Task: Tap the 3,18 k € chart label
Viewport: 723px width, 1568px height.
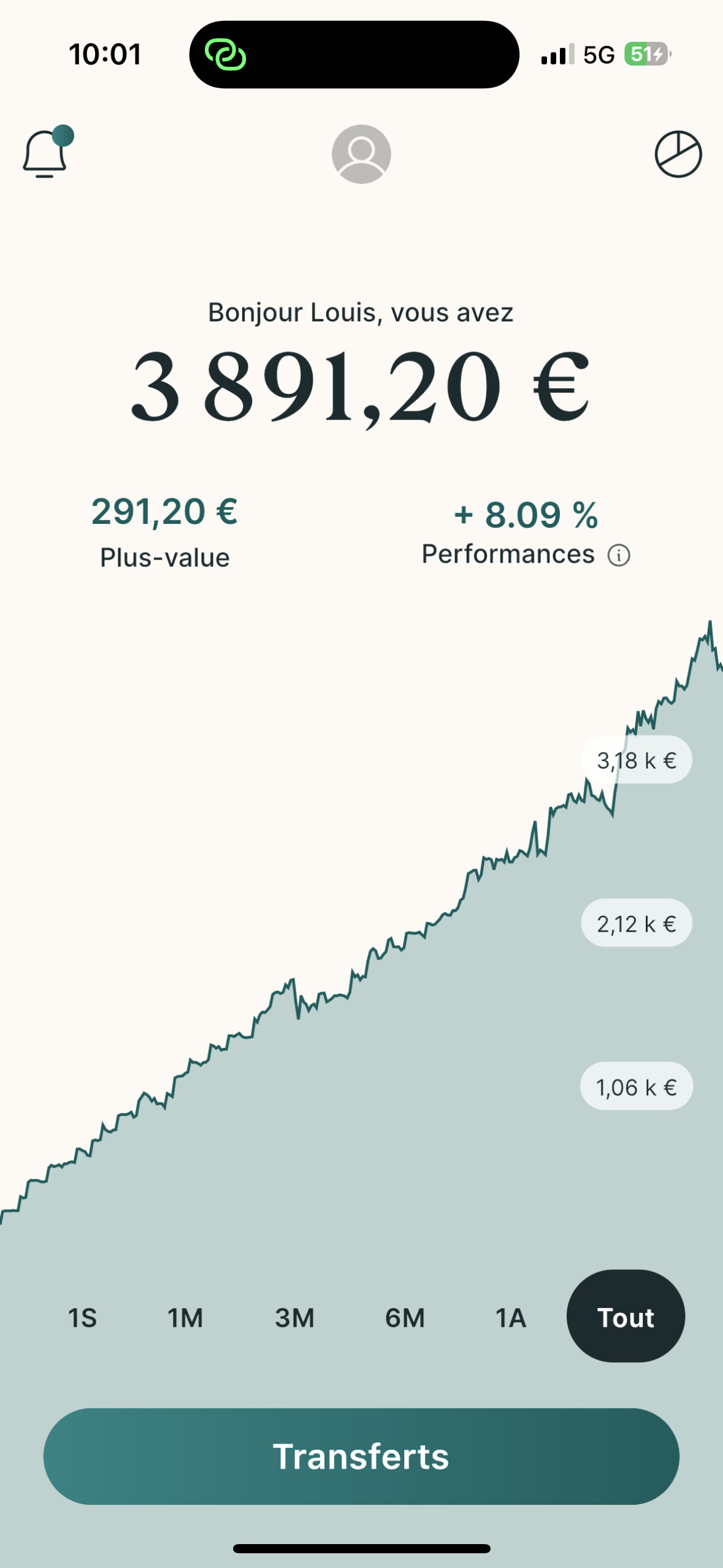Action: [637, 760]
